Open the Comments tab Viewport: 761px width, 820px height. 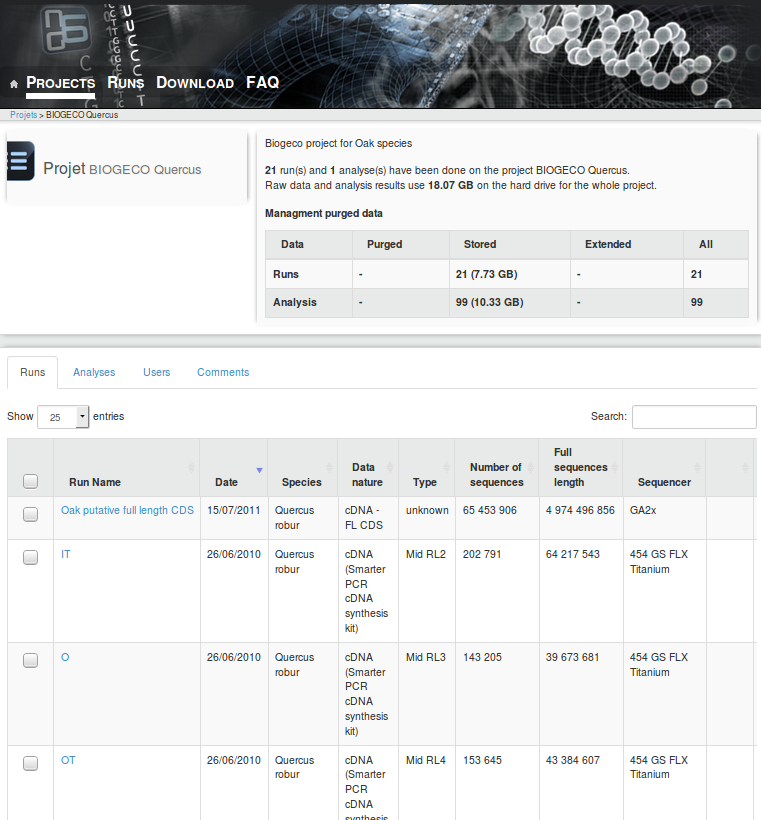click(223, 372)
